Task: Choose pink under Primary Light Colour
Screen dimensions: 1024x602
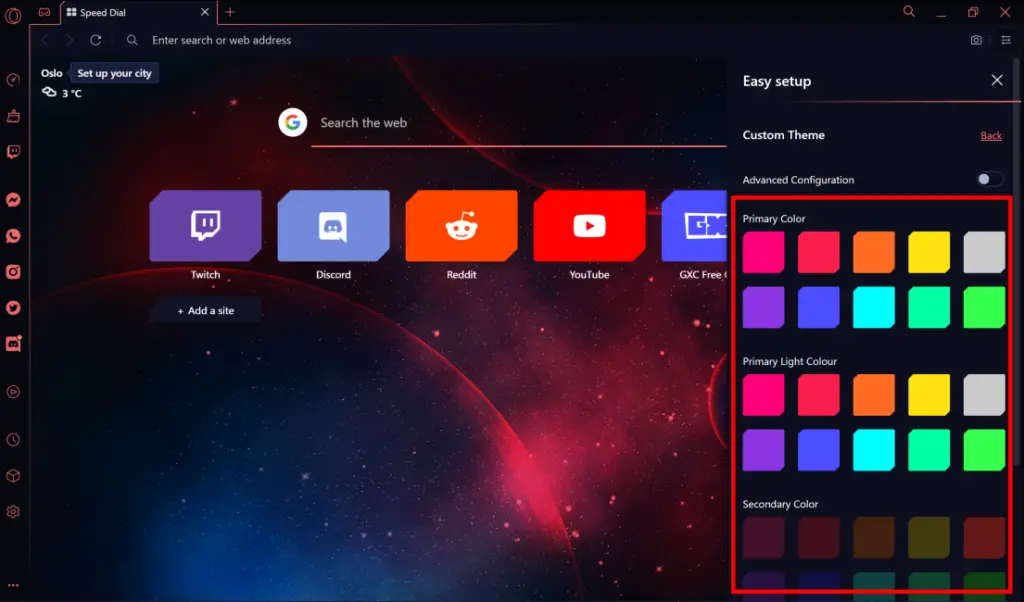Action: pyautogui.click(x=763, y=395)
